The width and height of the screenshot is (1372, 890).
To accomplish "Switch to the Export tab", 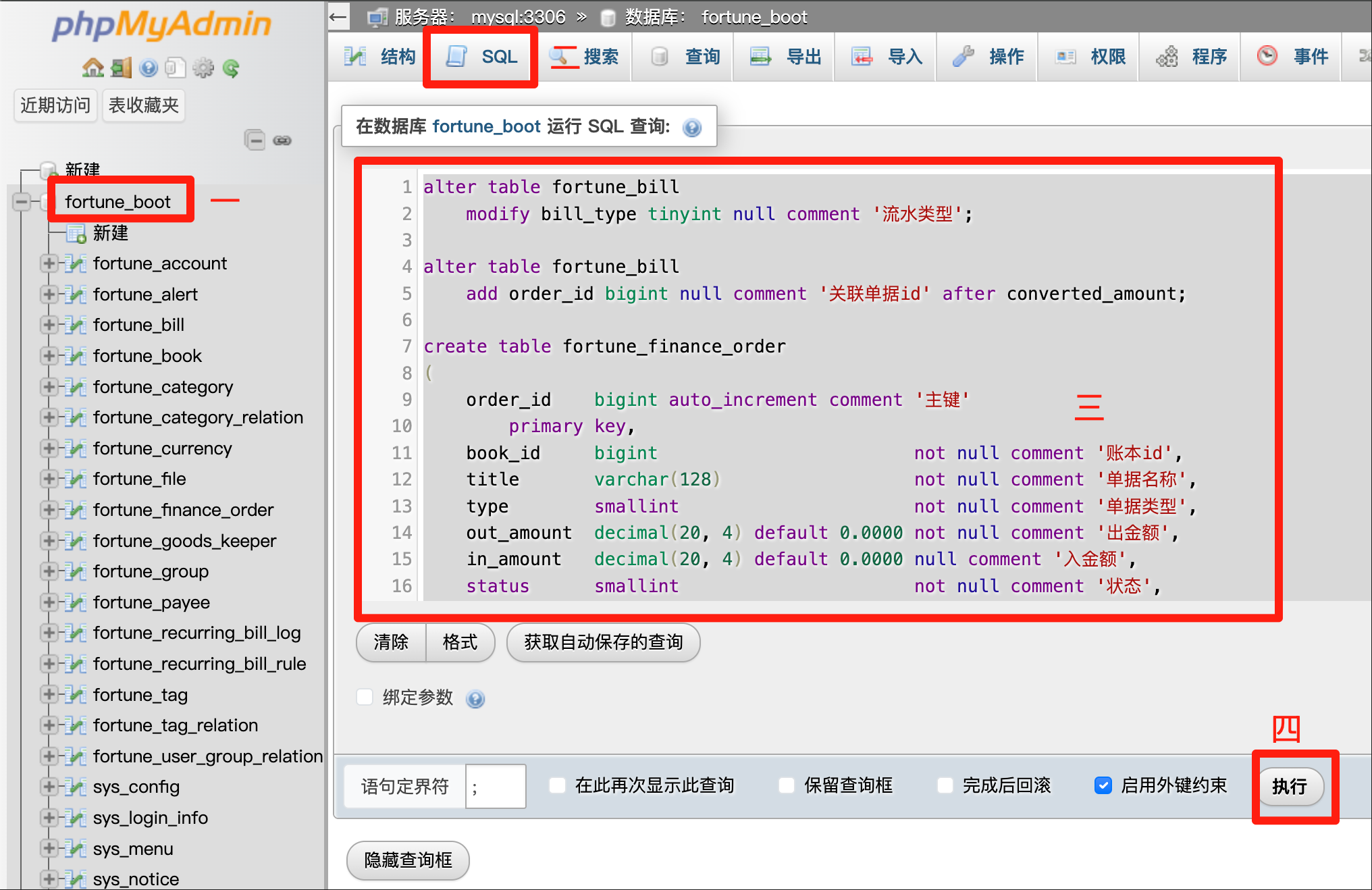I will tap(785, 57).
